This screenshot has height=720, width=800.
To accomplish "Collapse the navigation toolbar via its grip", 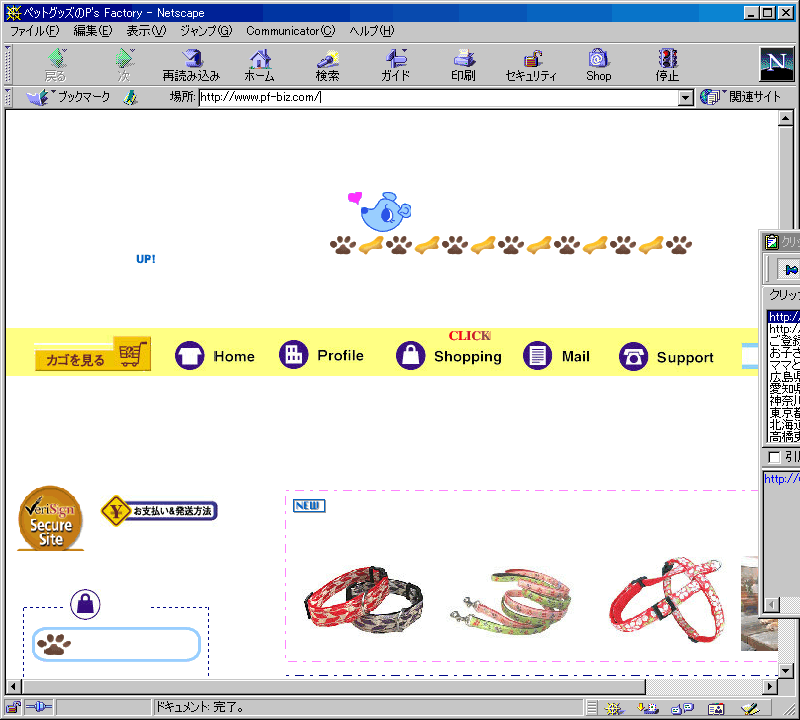I will tap(8, 65).
